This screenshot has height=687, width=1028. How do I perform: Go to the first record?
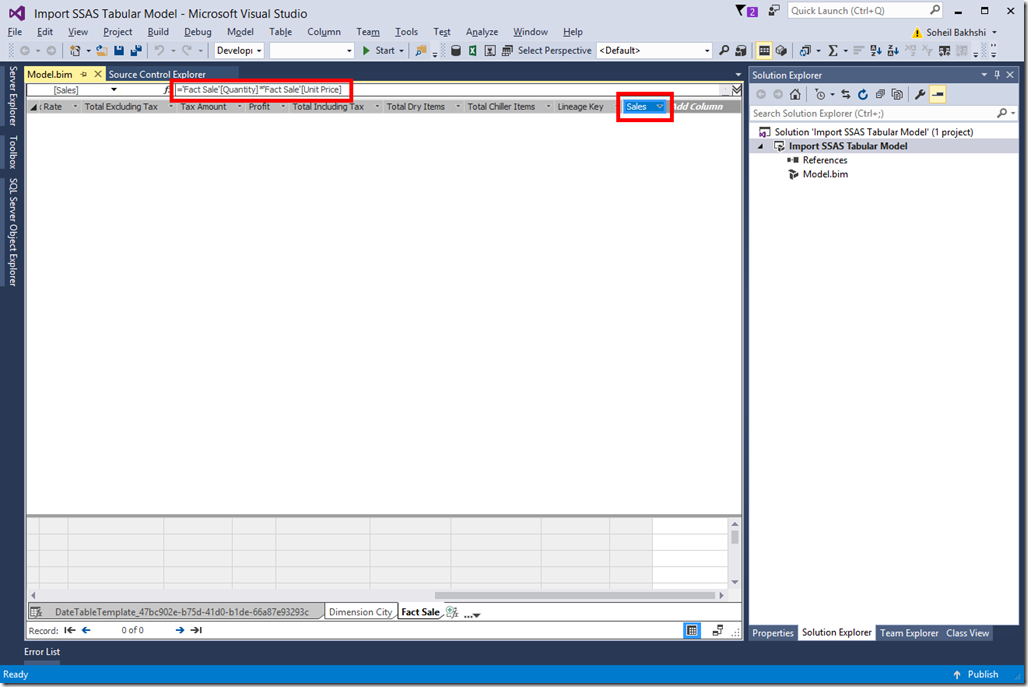(69, 630)
